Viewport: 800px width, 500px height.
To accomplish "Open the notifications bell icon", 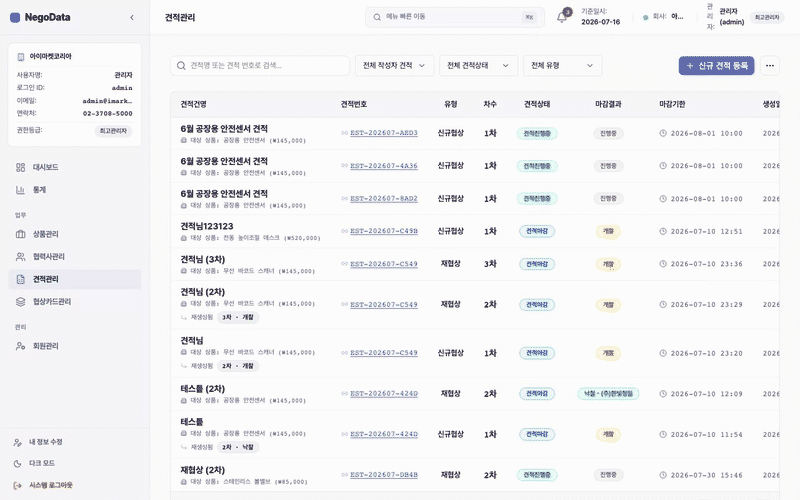I will (562, 17).
